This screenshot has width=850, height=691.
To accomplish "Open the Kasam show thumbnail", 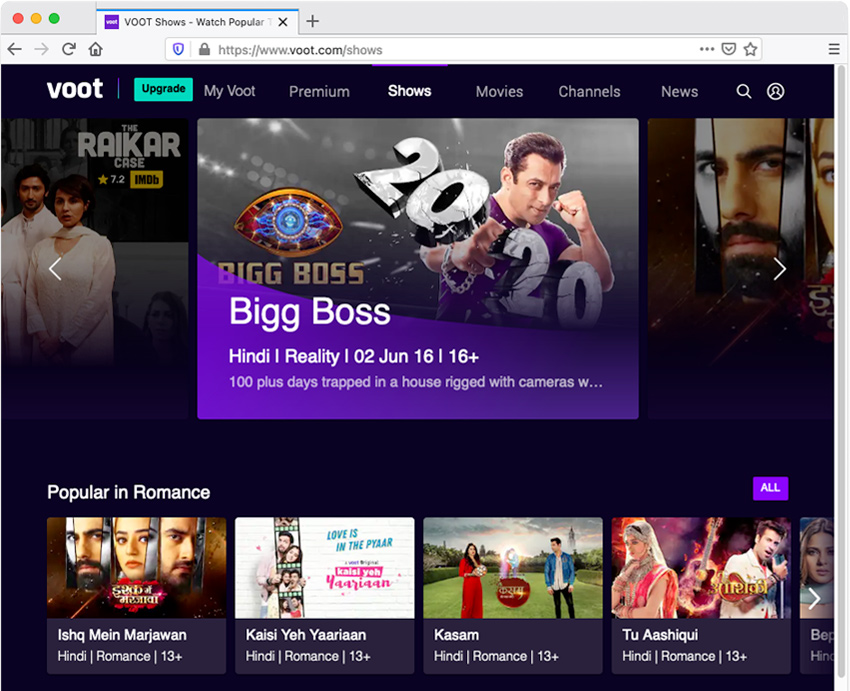I will (x=513, y=568).
